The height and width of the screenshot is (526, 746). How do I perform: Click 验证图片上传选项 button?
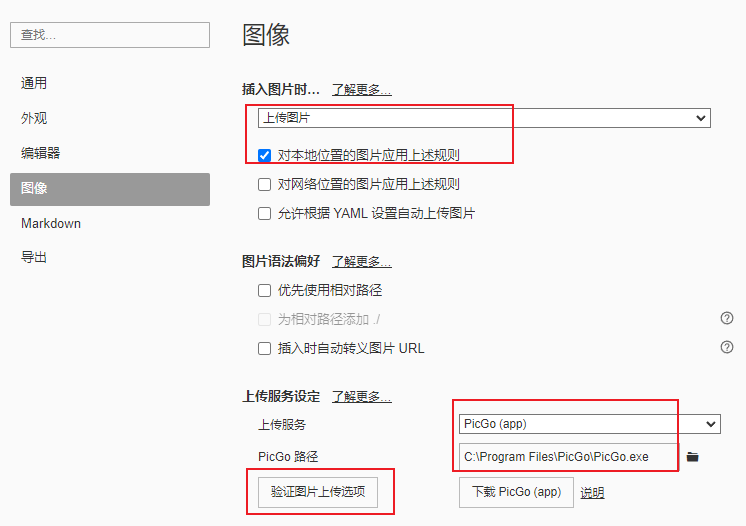[318, 492]
